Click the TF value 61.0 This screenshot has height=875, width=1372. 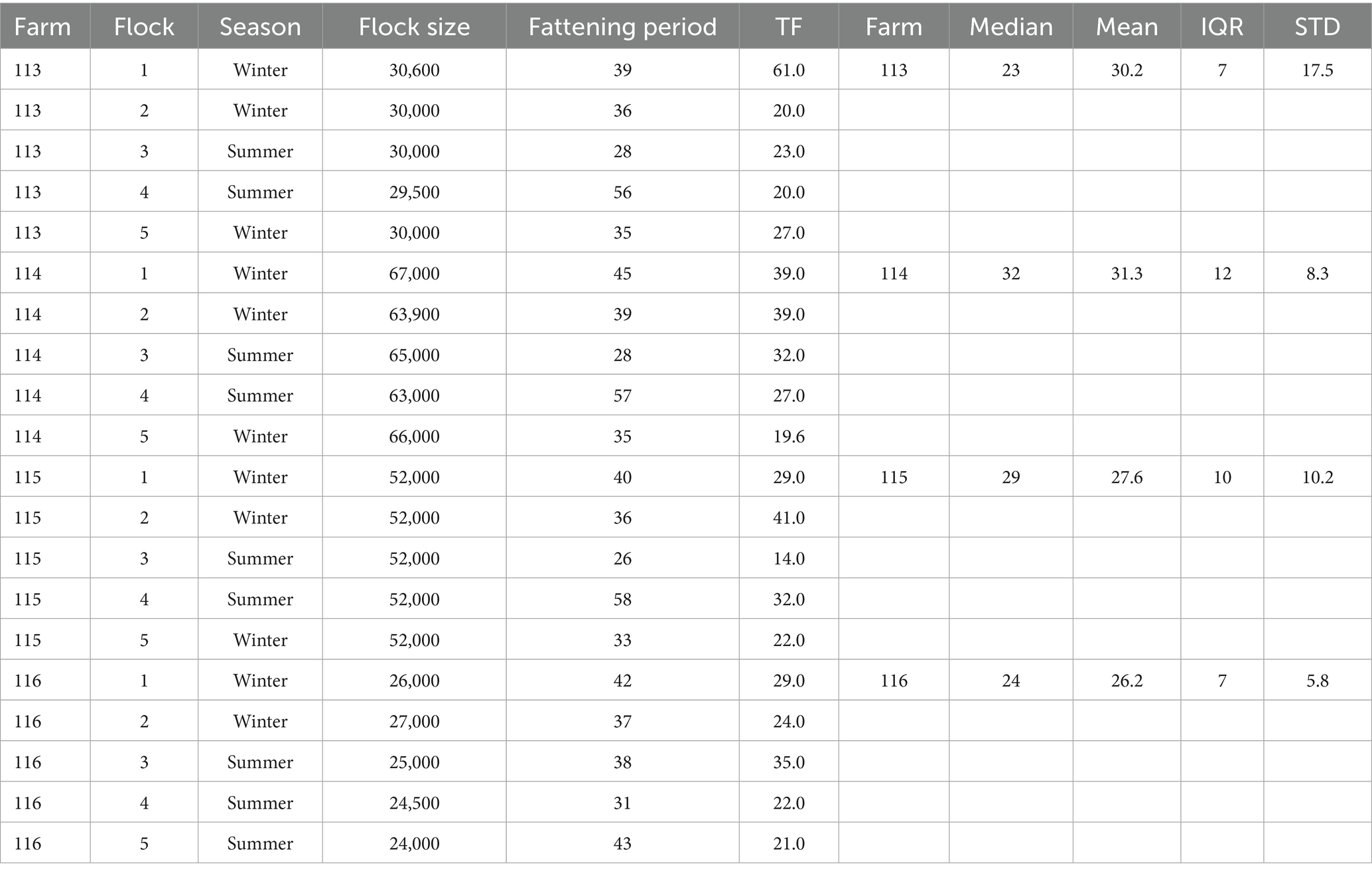coord(788,70)
